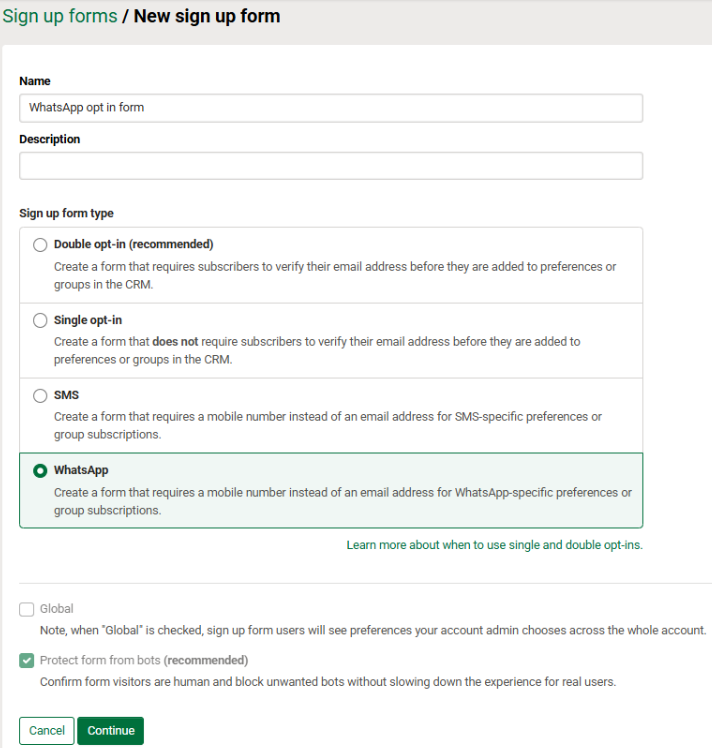Screen dimensions: 712x748
Task: Click the New sign up form heading
Action: (207, 16)
